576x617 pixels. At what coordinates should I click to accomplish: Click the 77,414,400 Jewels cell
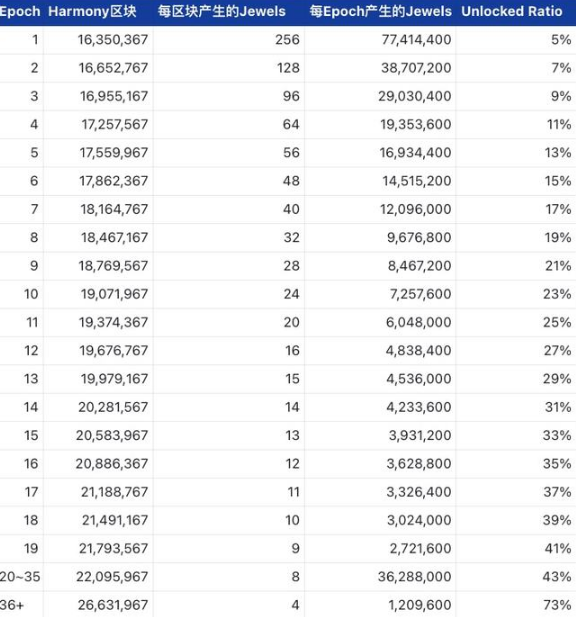click(417, 40)
